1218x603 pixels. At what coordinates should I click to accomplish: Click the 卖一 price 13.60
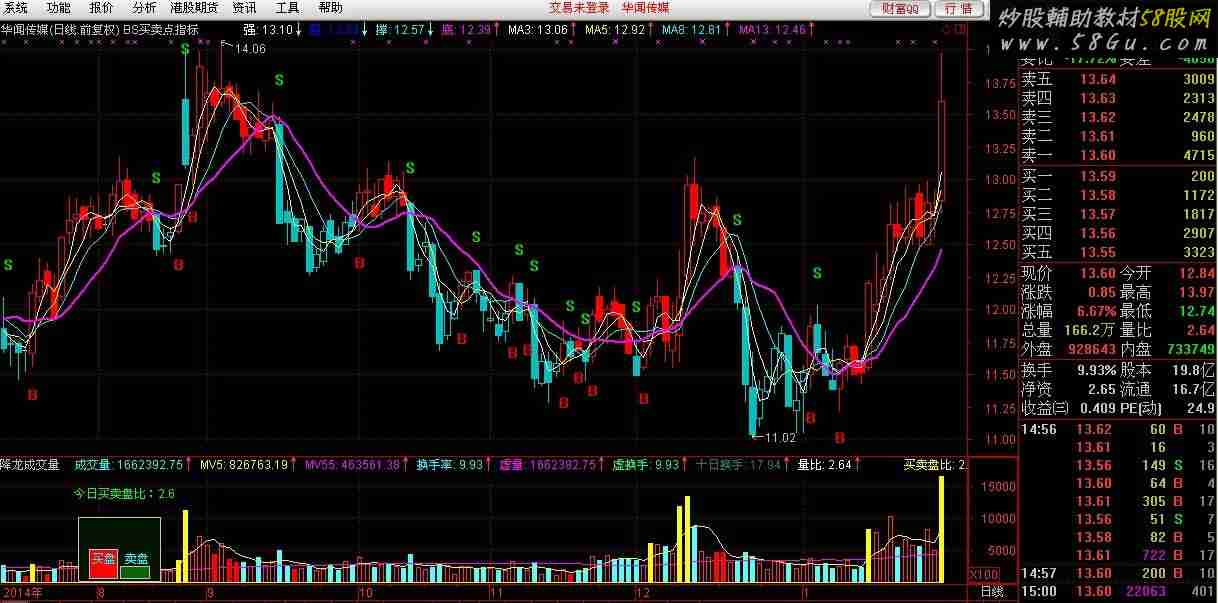[x=1097, y=156]
